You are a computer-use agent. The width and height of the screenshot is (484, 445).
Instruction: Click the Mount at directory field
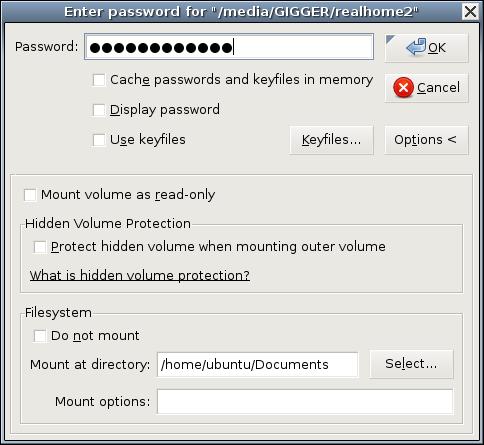pyautogui.click(x=258, y=365)
